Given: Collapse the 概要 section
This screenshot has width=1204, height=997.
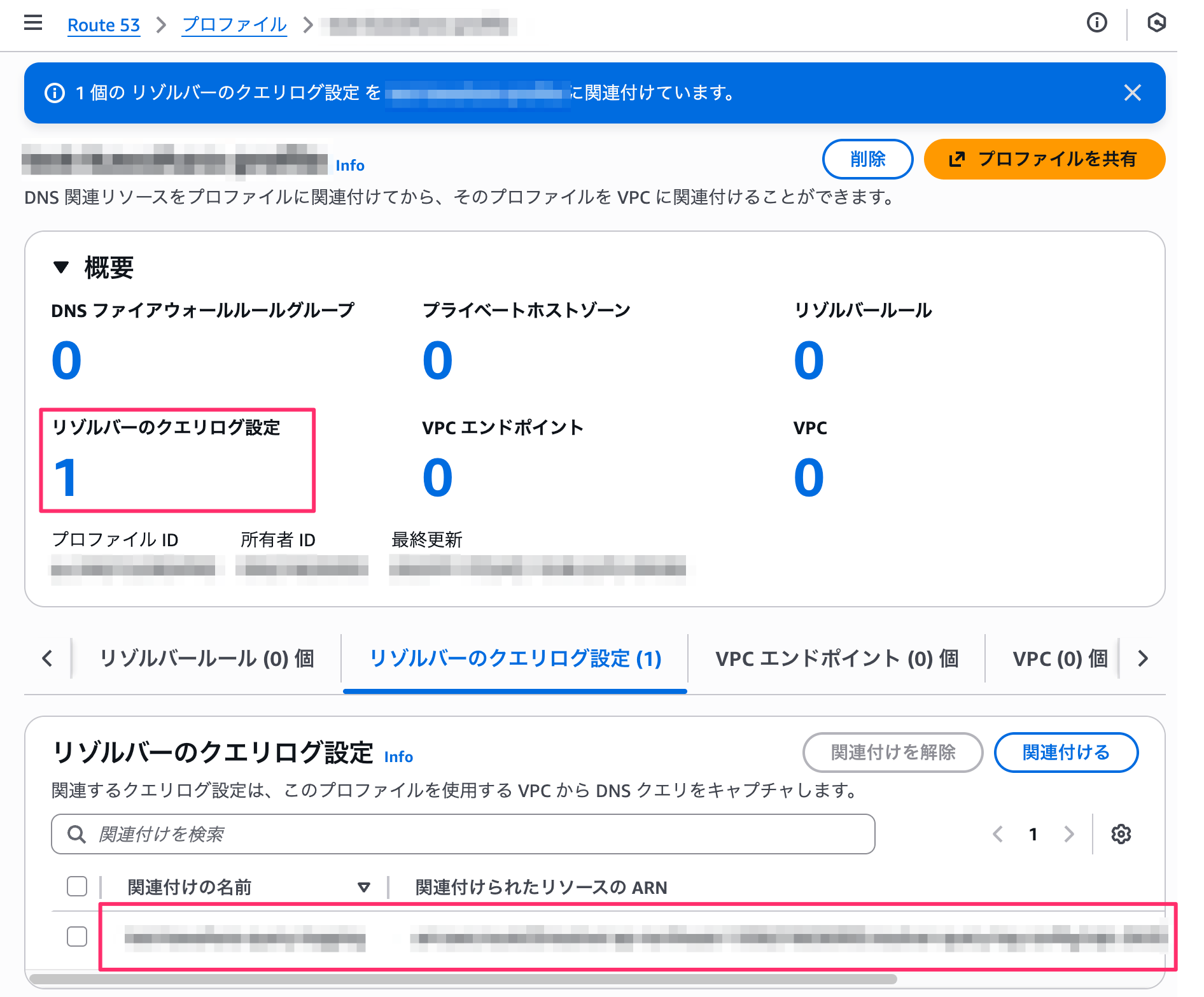Looking at the screenshot, I should click(x=61, y=267).
